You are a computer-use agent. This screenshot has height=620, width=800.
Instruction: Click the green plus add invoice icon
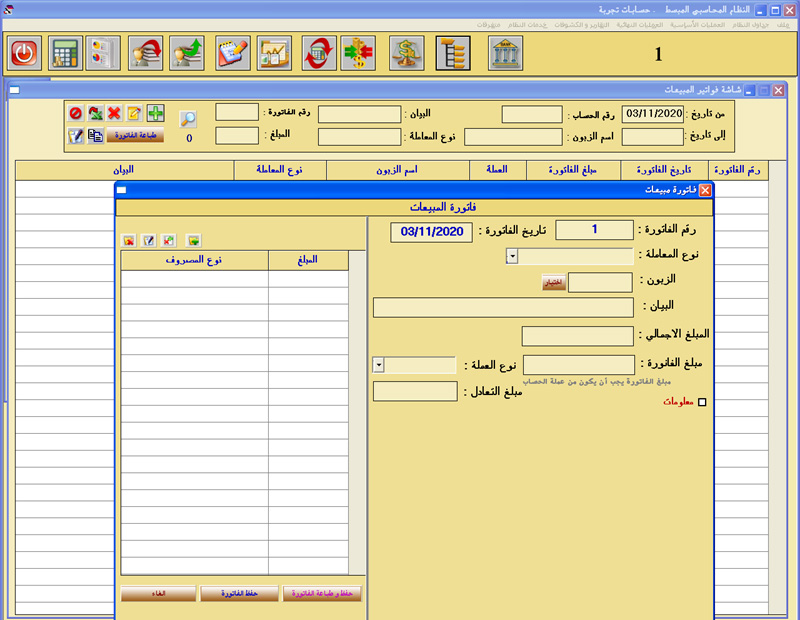156,113
